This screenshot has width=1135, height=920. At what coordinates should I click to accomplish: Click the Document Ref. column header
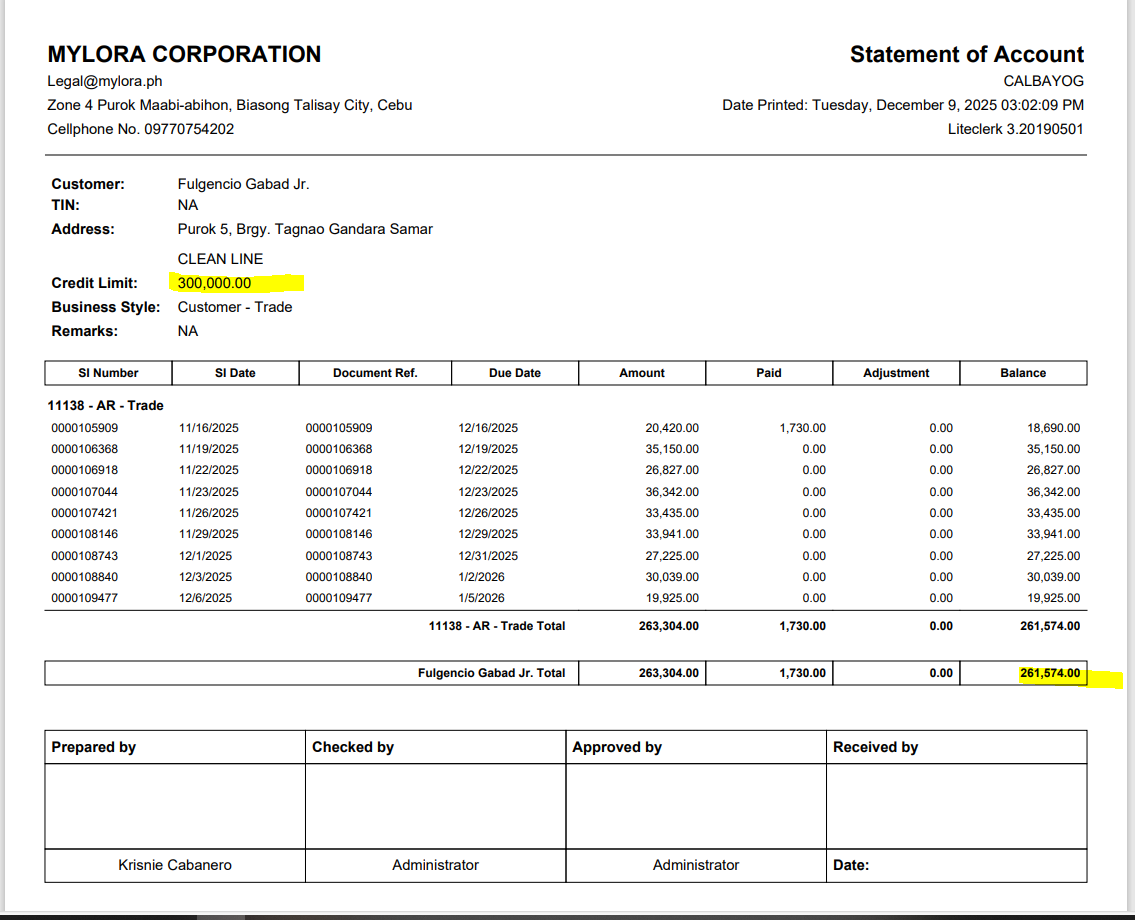click(375, 373)
